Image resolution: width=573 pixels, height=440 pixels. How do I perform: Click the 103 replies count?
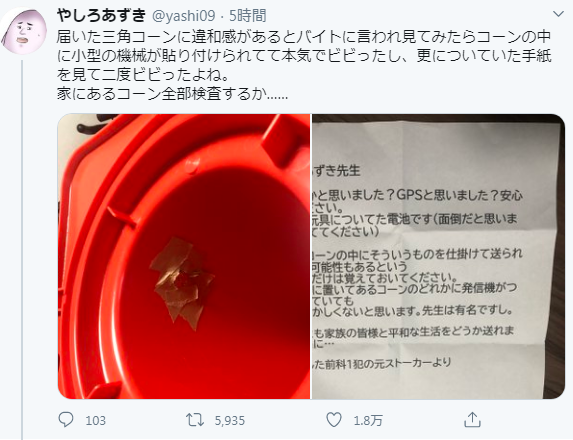[x=95, y=421]
